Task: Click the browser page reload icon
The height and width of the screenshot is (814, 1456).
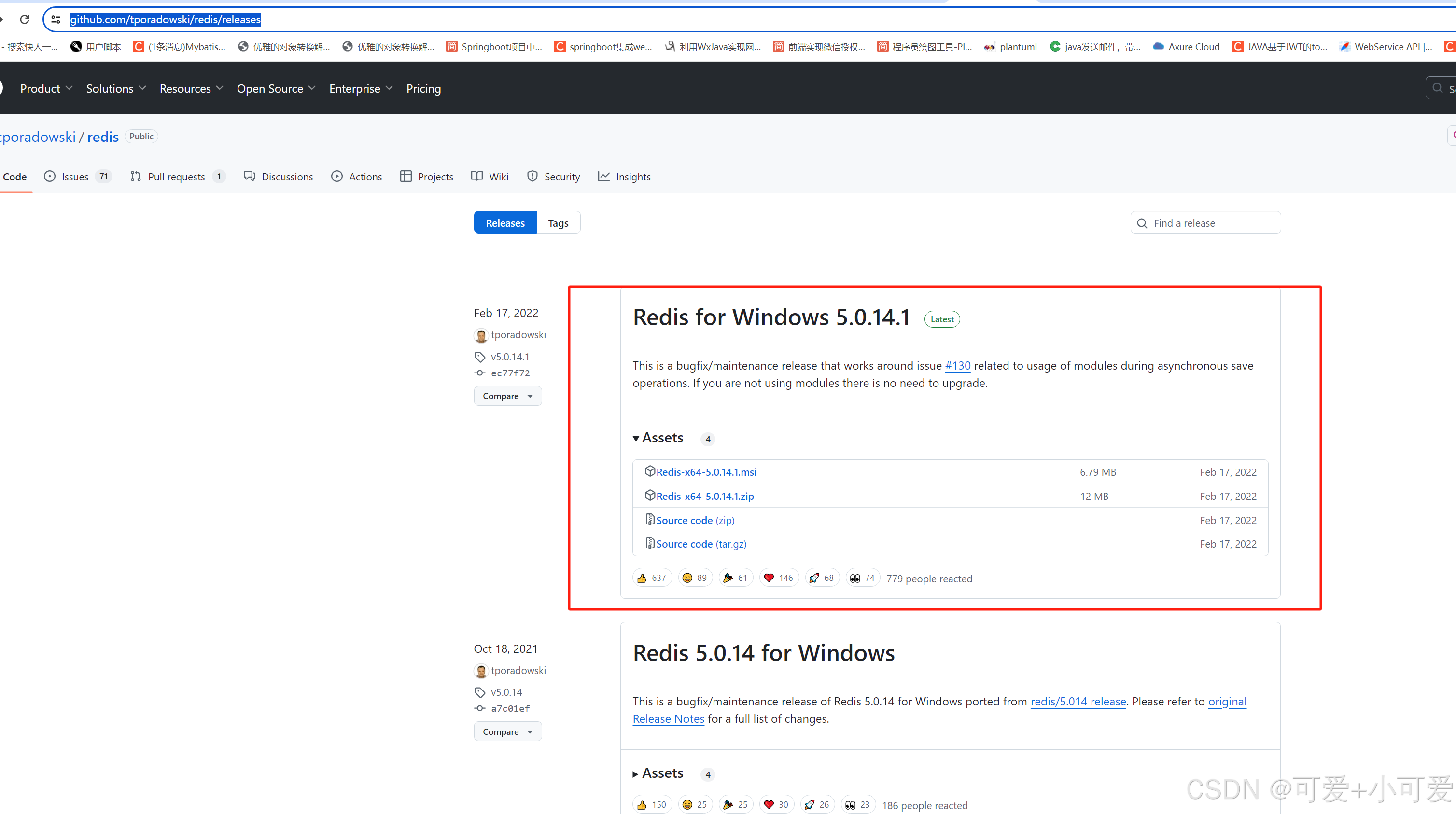Action: [24, 19]
